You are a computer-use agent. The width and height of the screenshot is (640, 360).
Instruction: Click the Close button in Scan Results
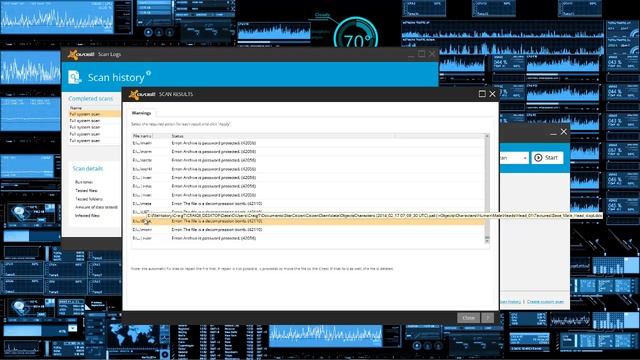(x=468, y=318)
